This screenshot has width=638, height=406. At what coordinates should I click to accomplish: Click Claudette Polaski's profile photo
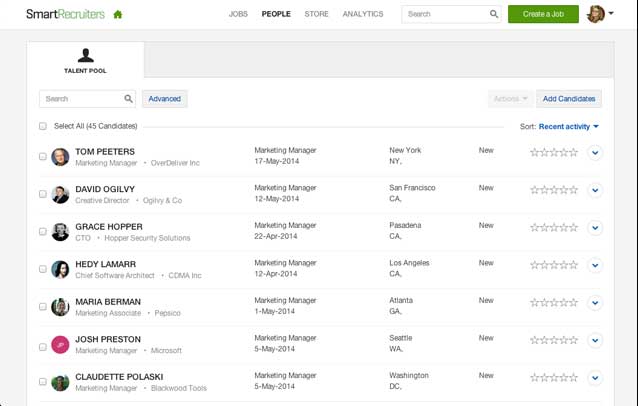[x=60, y=382]
